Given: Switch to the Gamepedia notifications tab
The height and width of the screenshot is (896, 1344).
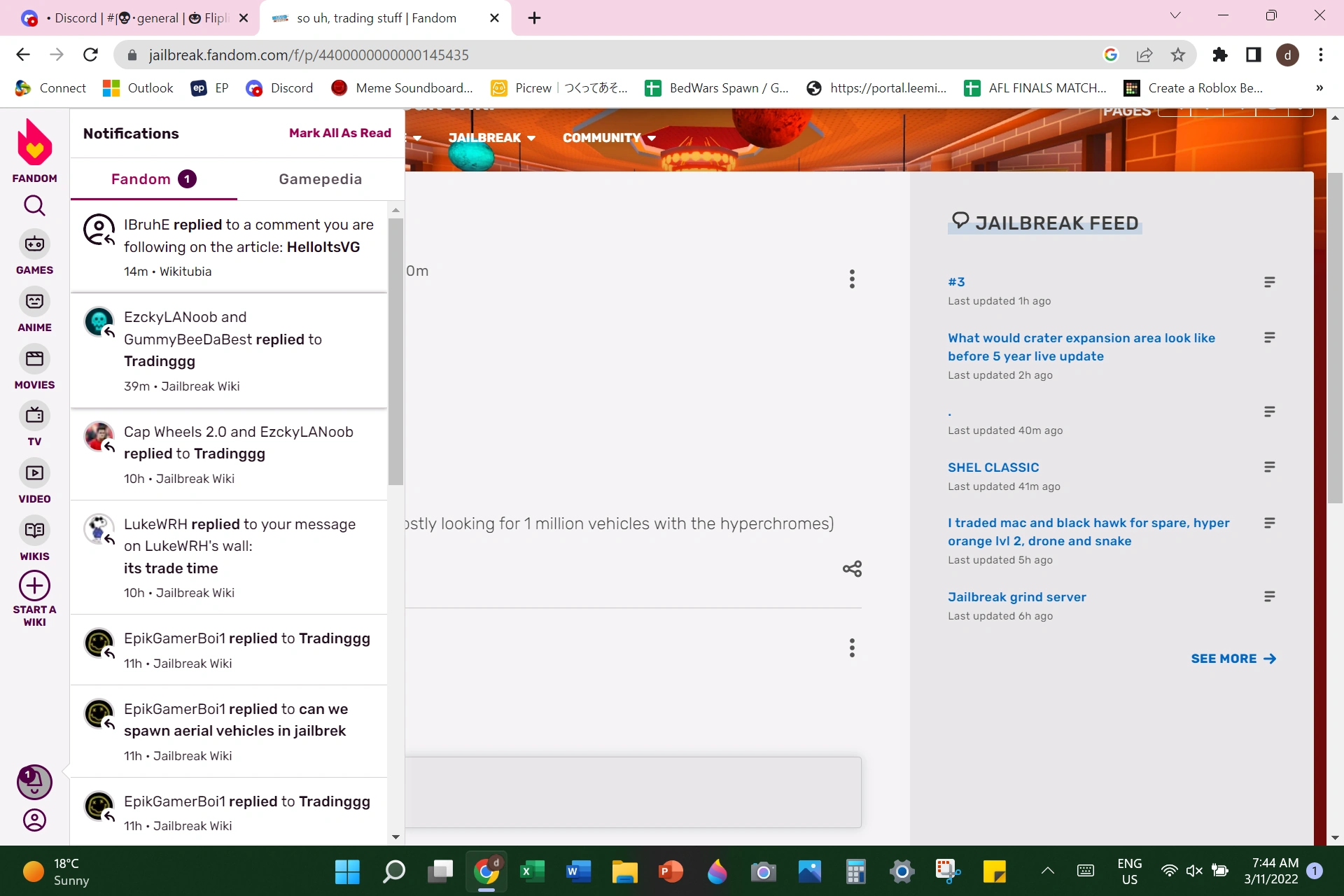Looking at the screenshot, I should click(320, 179).
